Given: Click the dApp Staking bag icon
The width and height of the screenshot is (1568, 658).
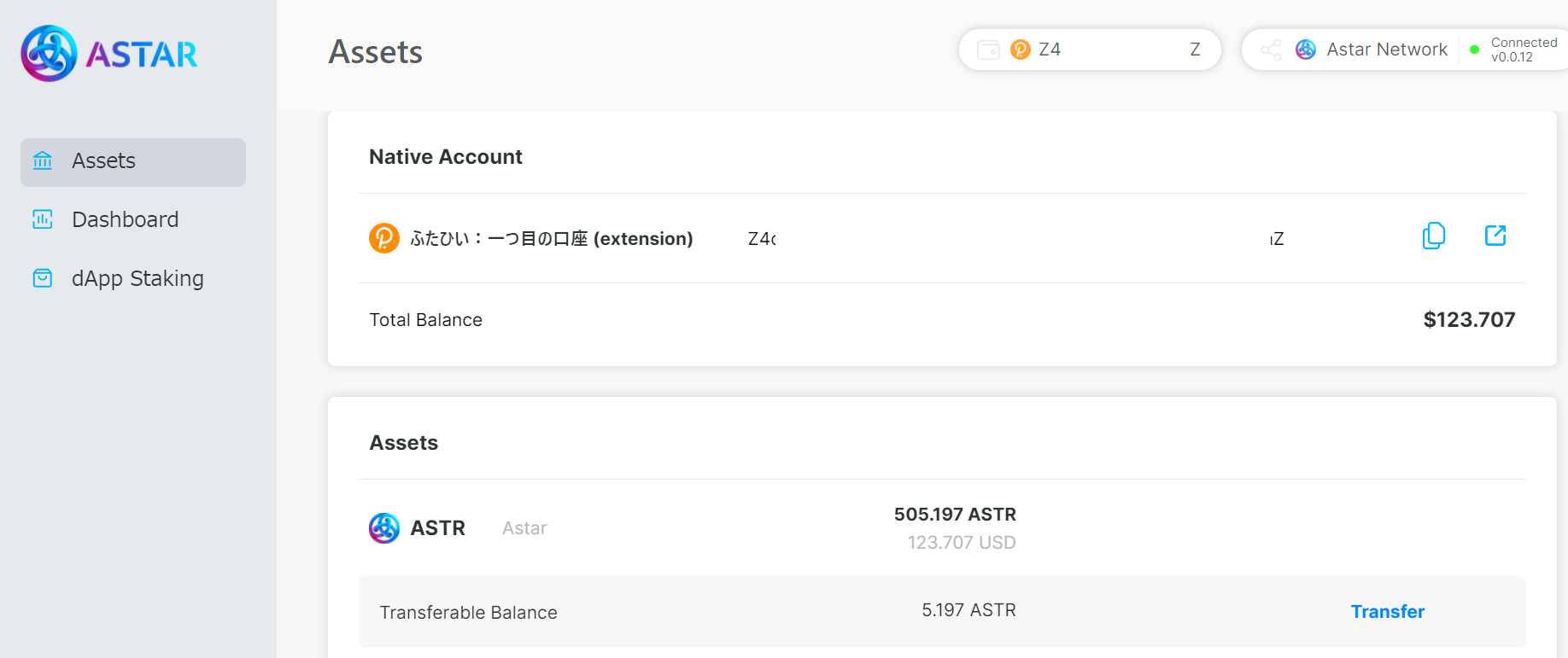Looking at the screenshot, I should [x=43, y=278].
